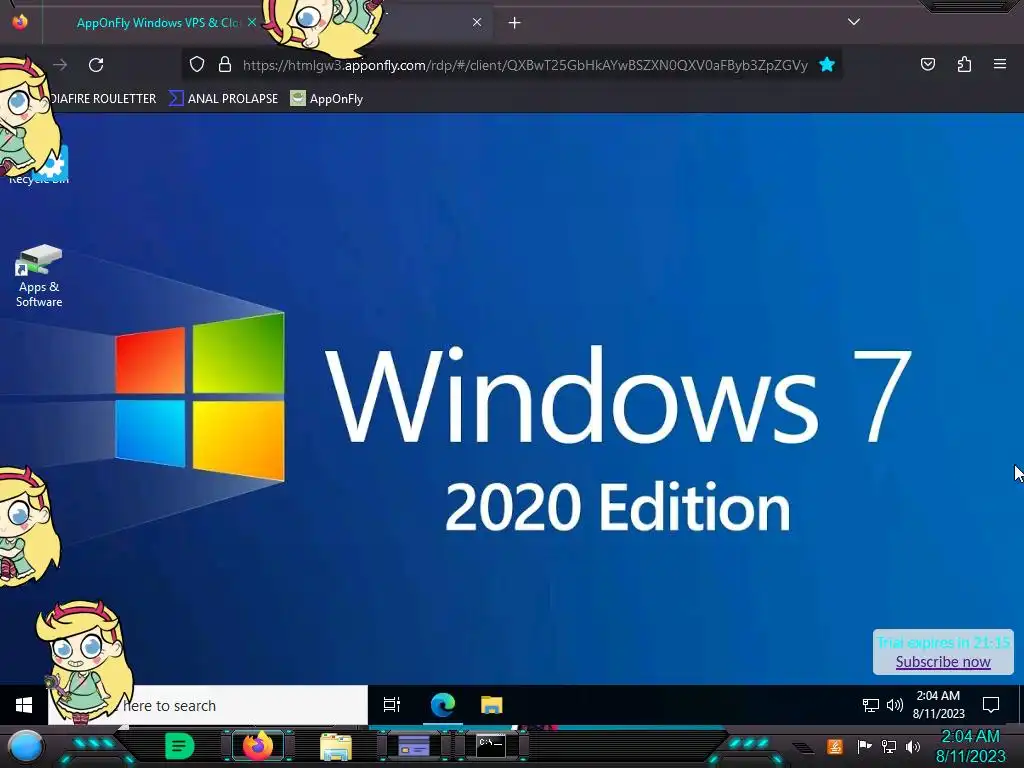Click the remote taskbar search box
Viewport: 1024px width, 768px height.
pos(208,705)
